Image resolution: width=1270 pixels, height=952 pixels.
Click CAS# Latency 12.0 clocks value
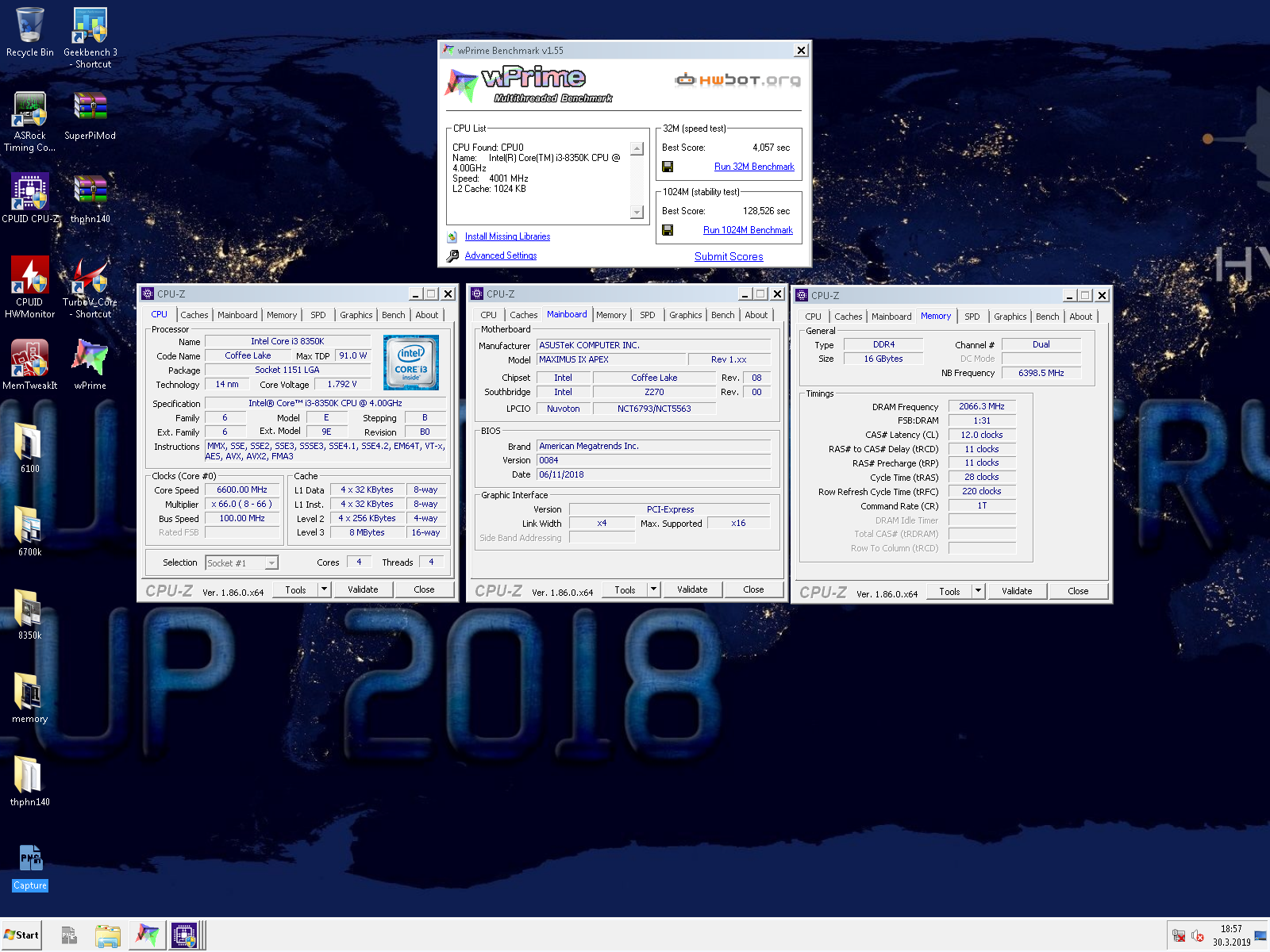tap(982, 435)
